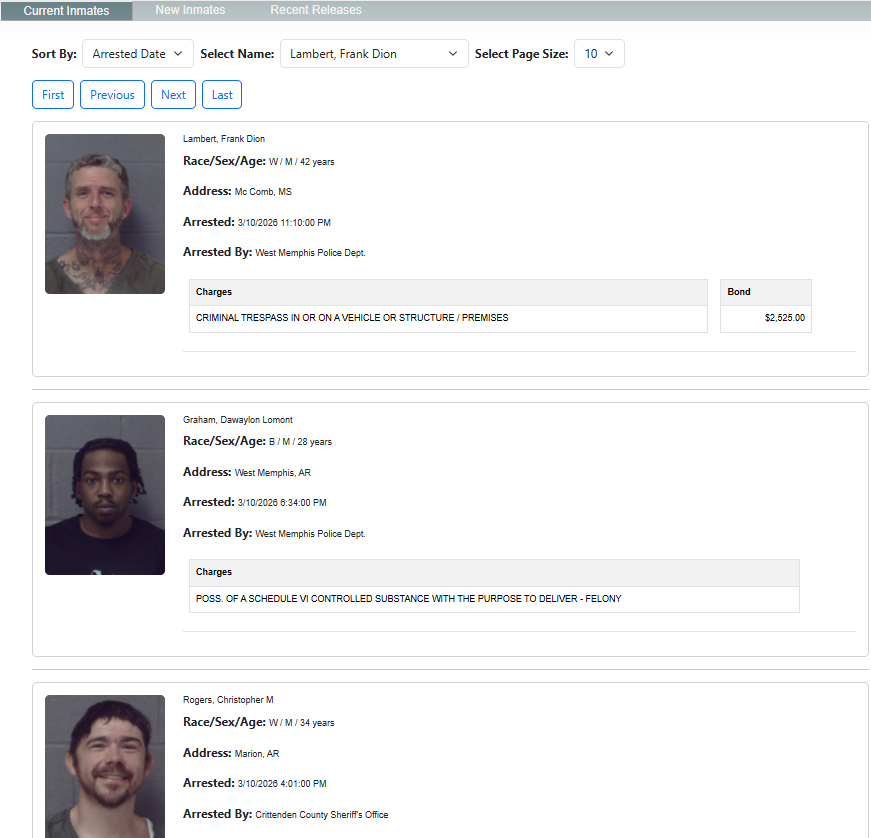Switch to the Current Inmates tab
Image resolution: width=871 pixels, height=838 pixels.
coord(66,10)
